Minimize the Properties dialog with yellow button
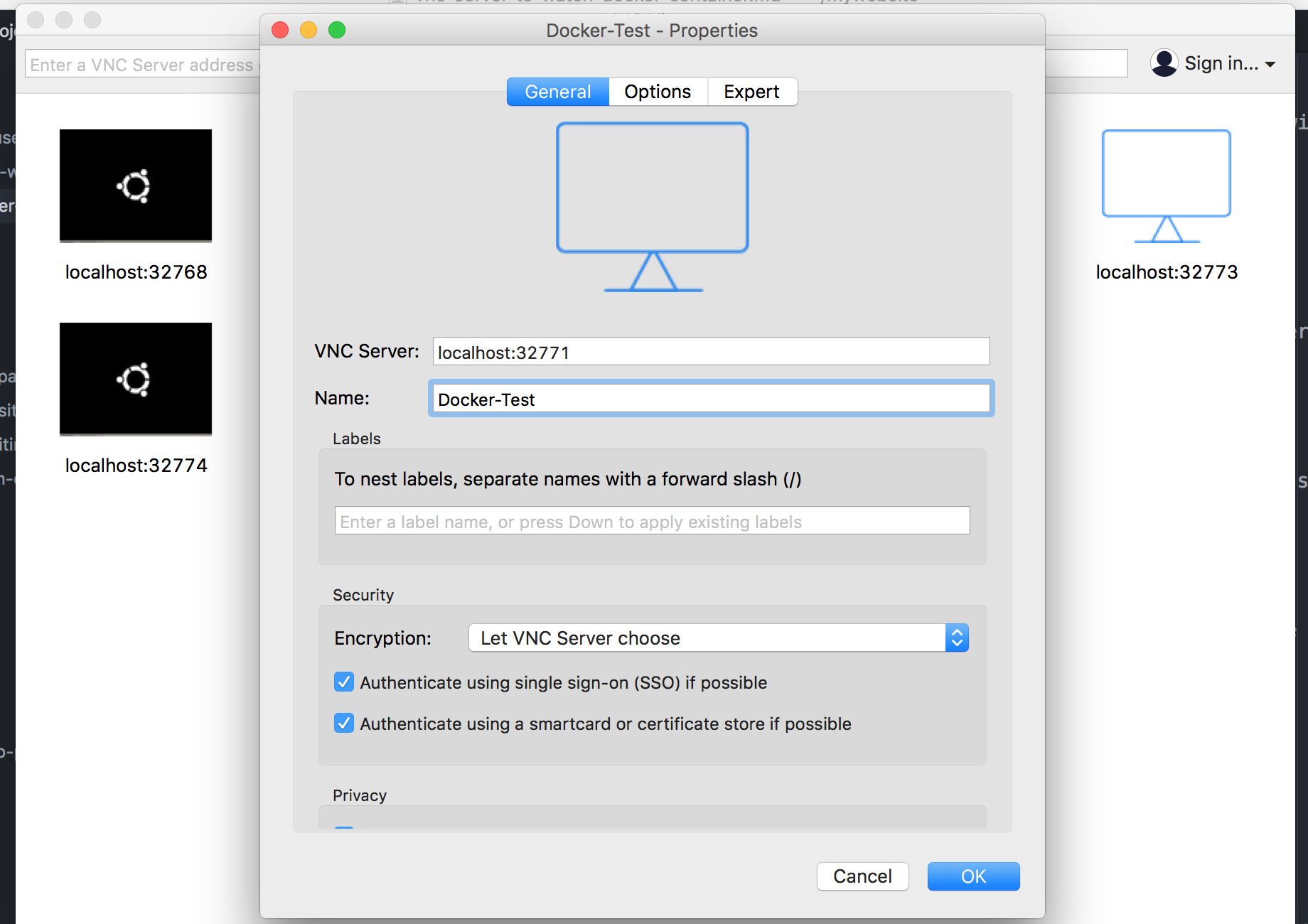This screenshot has height=924, width=1308. coord(309,30)
